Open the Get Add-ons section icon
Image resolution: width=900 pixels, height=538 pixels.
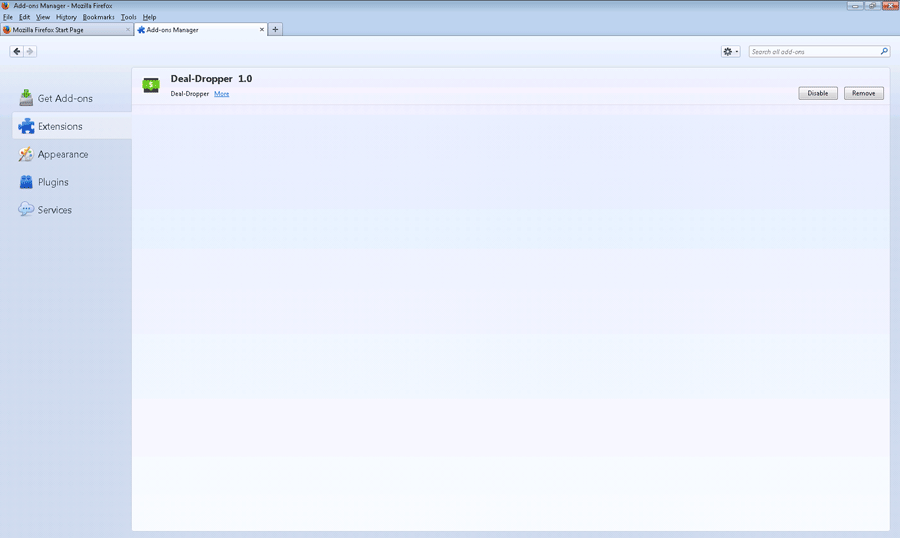26,98
